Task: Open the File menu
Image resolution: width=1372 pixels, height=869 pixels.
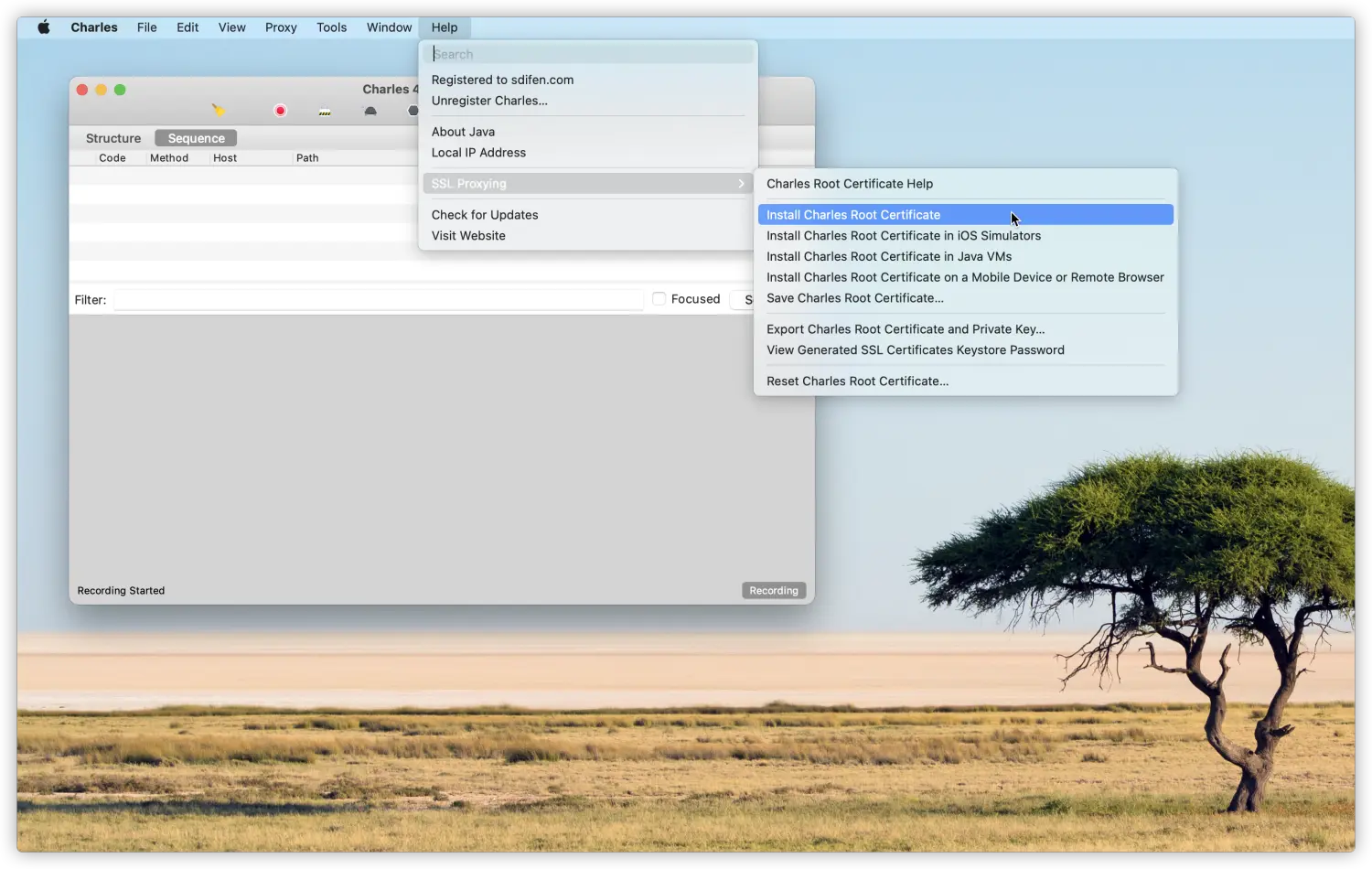Action: (x=147, y=27)
